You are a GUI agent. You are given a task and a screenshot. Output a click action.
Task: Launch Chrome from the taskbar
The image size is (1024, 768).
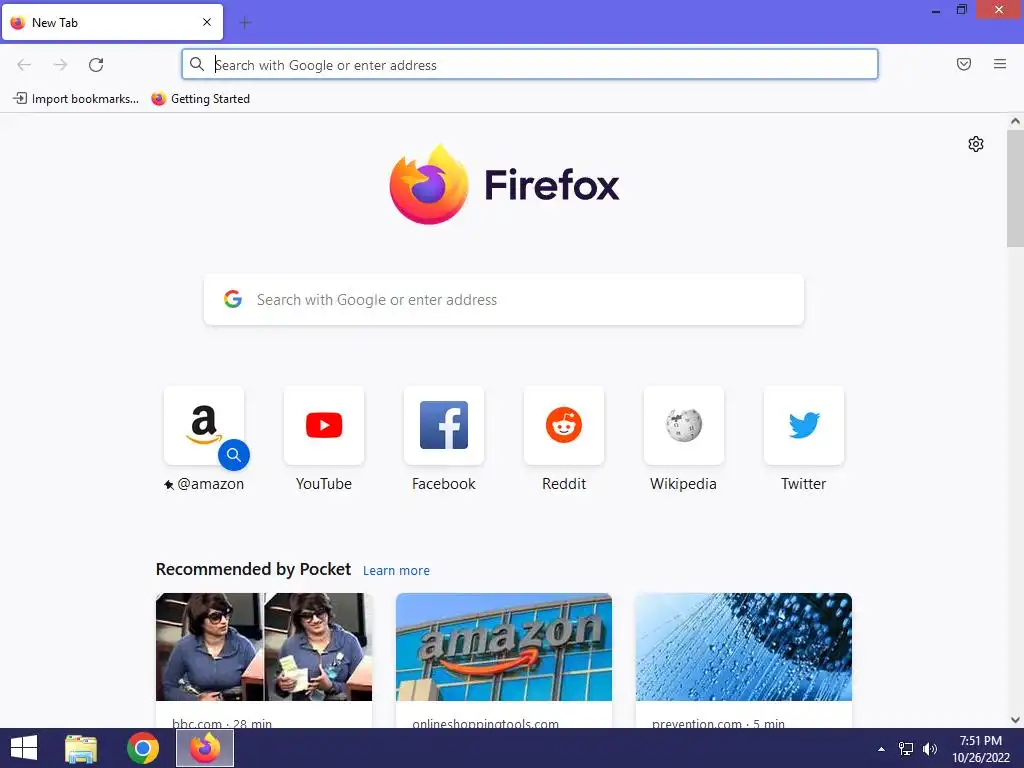pos(142,748)
